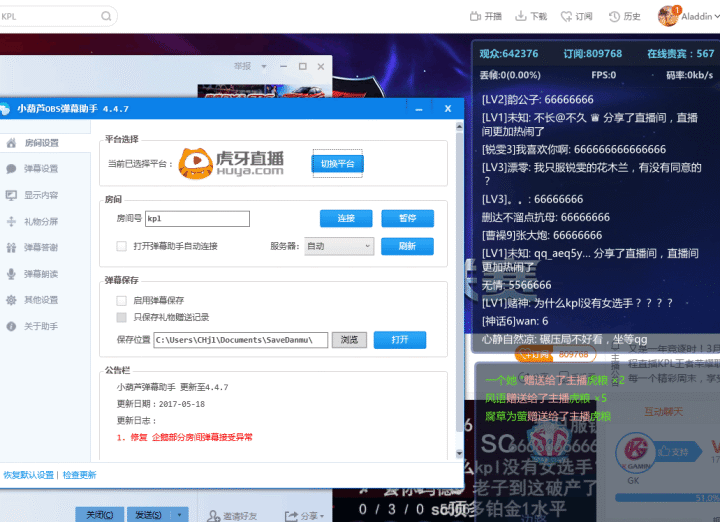The height and width of the screenshot is (522, 720).
Task: Focus the 房间号 input field
Action: tap(197, 219)
